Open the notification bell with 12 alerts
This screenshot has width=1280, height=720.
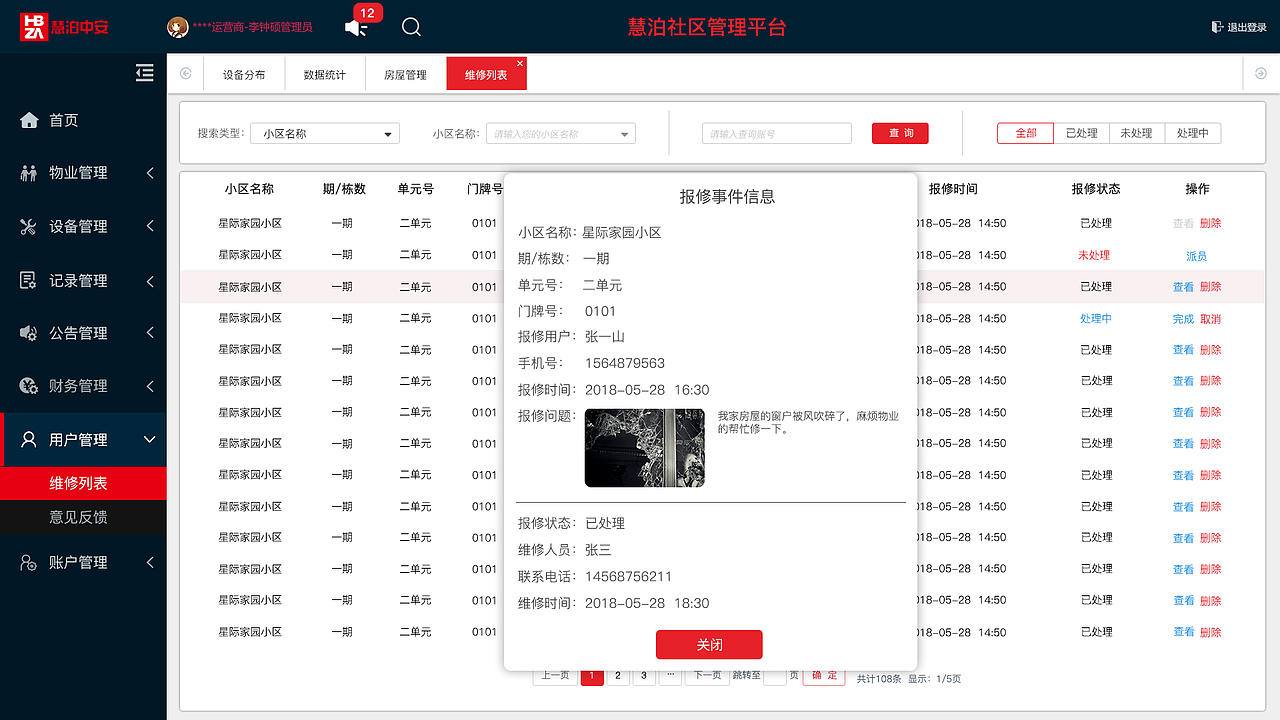pyautogui.click(x=355, y=27)
